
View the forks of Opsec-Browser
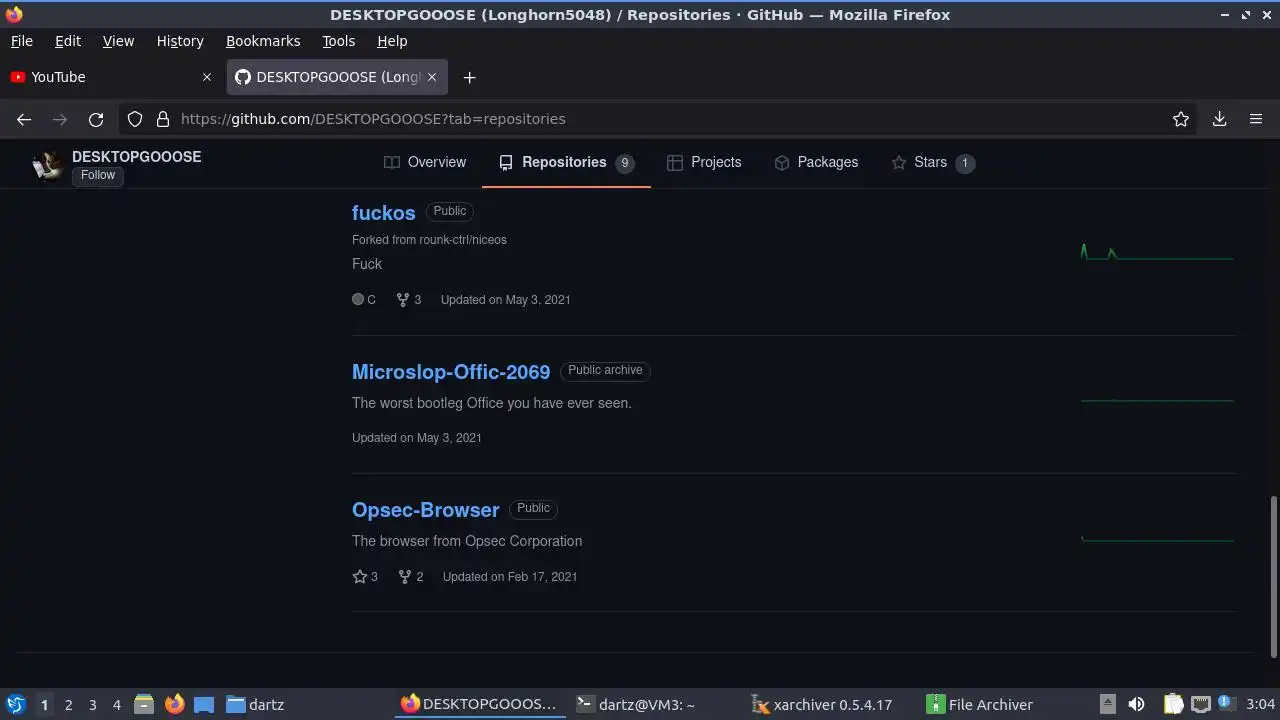pyautogui.click(x=411, y=577)
